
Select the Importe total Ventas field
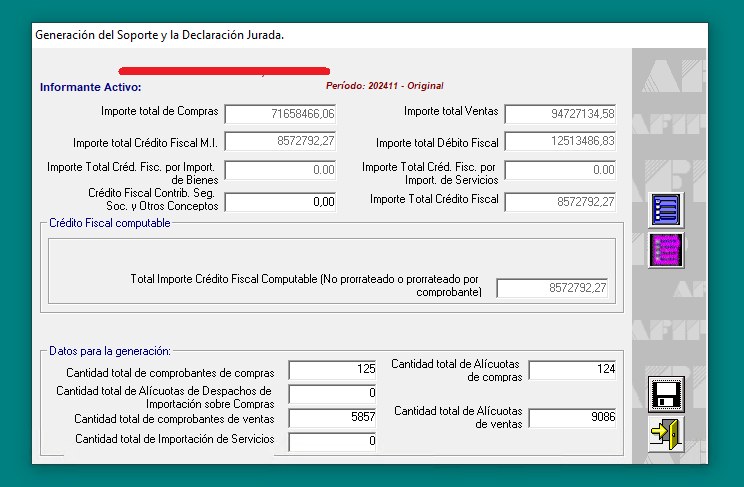point(560,114)
